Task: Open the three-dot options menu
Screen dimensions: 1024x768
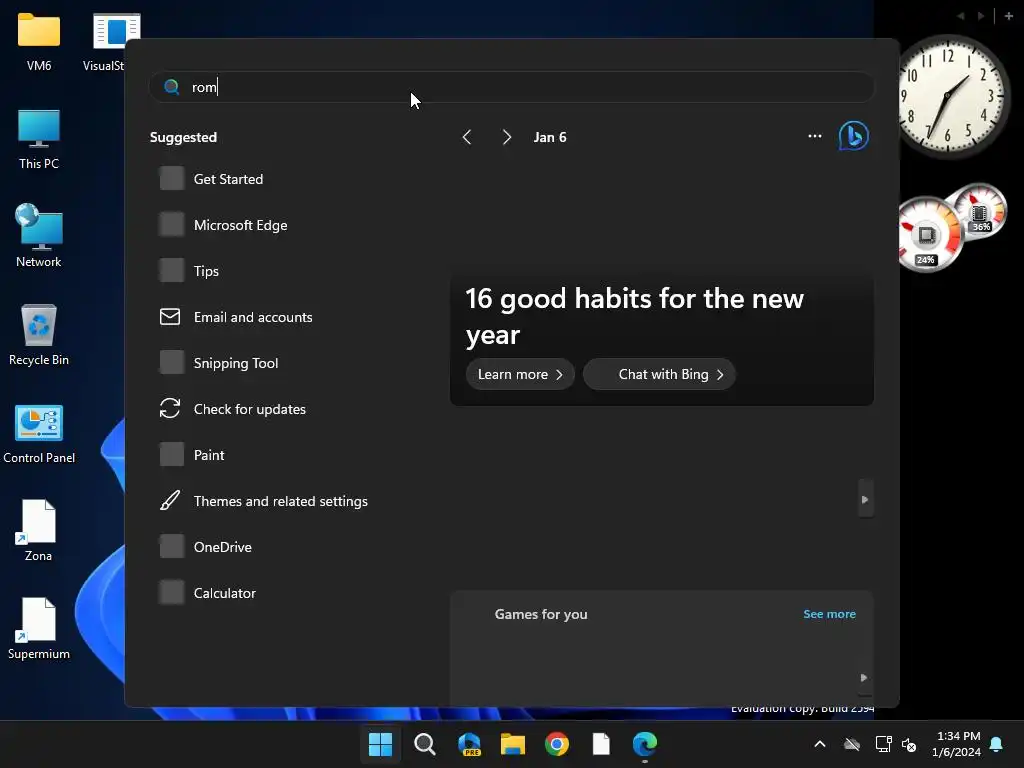Action: (x=814, y=136)
